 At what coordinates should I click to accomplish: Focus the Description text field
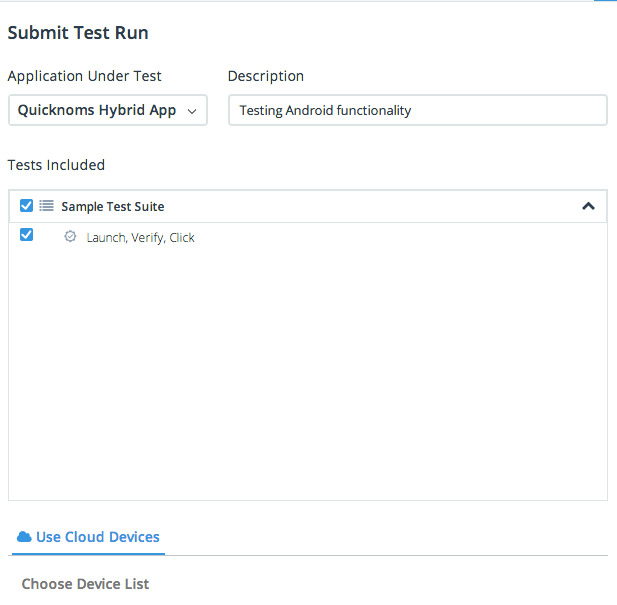pos(417,110)
